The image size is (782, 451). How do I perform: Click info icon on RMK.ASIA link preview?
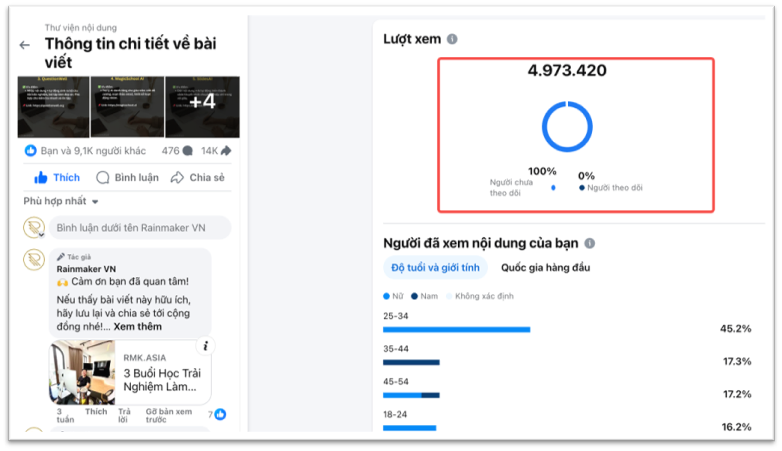point(204,347)
